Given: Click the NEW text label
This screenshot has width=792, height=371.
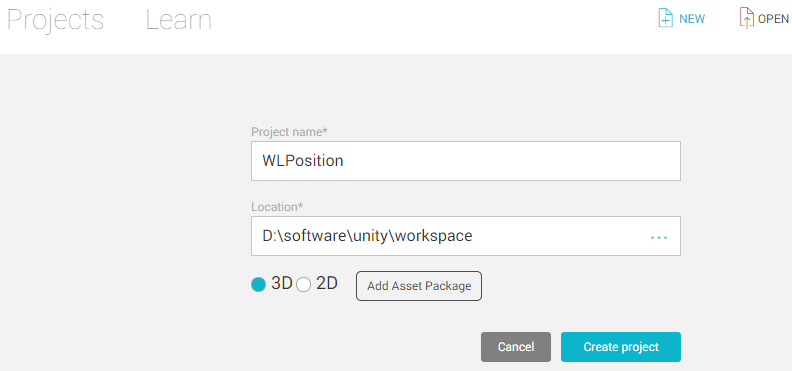Looking at the screenshot, I should [692, 19].
